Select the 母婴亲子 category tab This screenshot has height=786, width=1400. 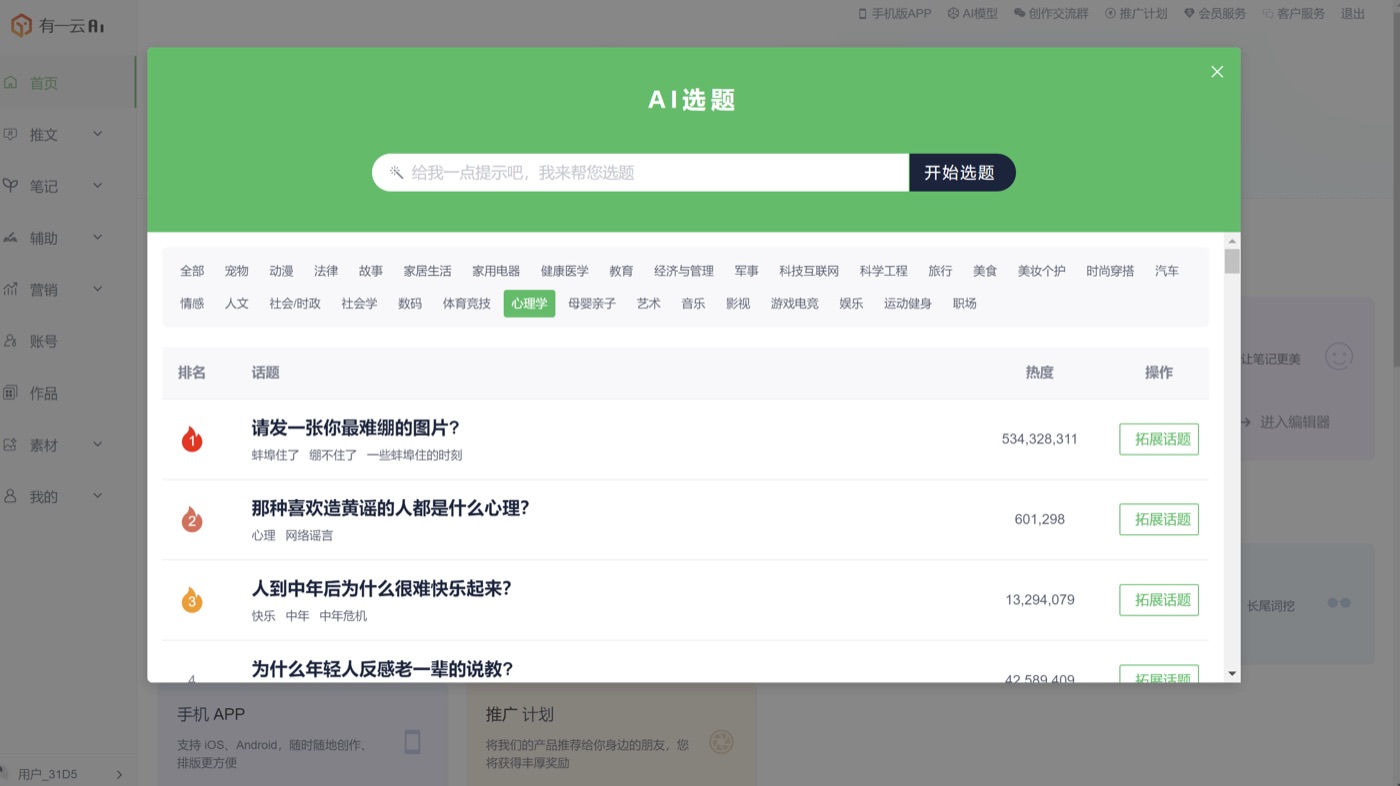coord(592,303)
